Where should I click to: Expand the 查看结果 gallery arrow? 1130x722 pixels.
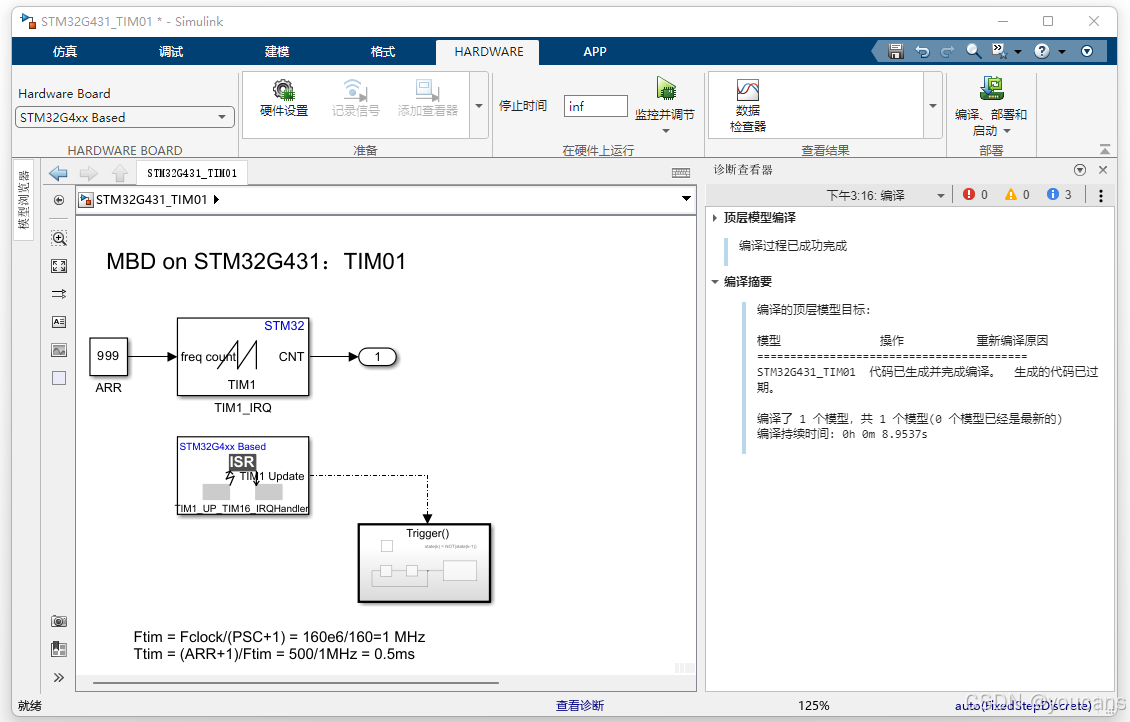933,105
